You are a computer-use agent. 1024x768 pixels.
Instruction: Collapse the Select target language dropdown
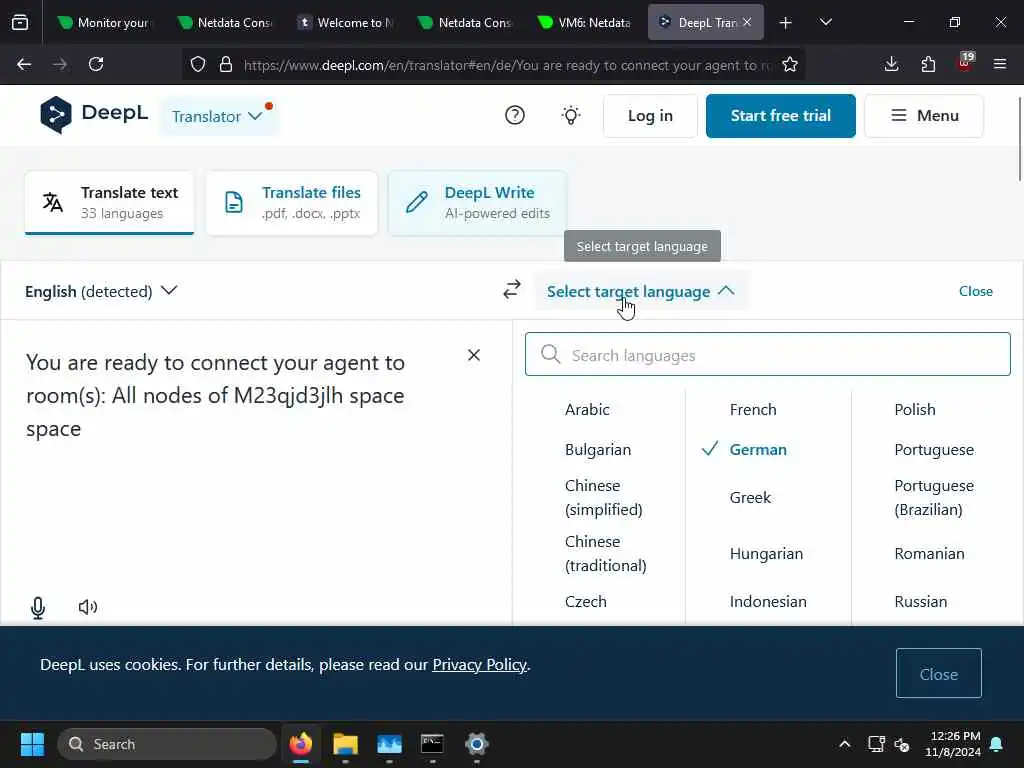(641, 291)
